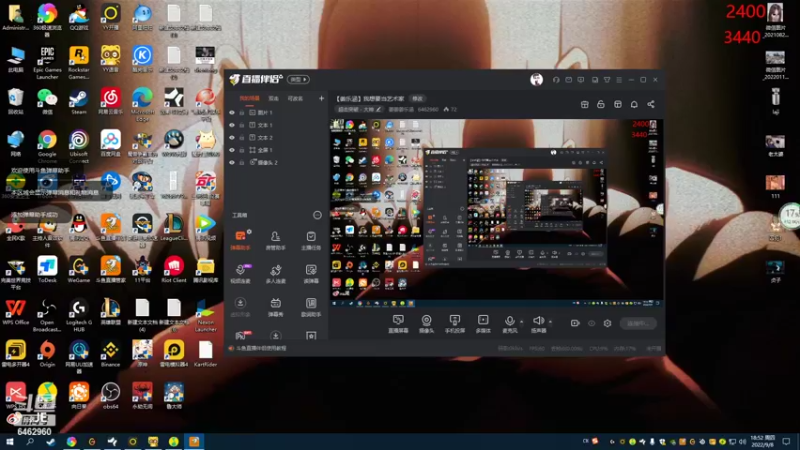Add a 直播屏幕 screen capture source
This screenshot has height=450, width=800.
coord(398,323)
